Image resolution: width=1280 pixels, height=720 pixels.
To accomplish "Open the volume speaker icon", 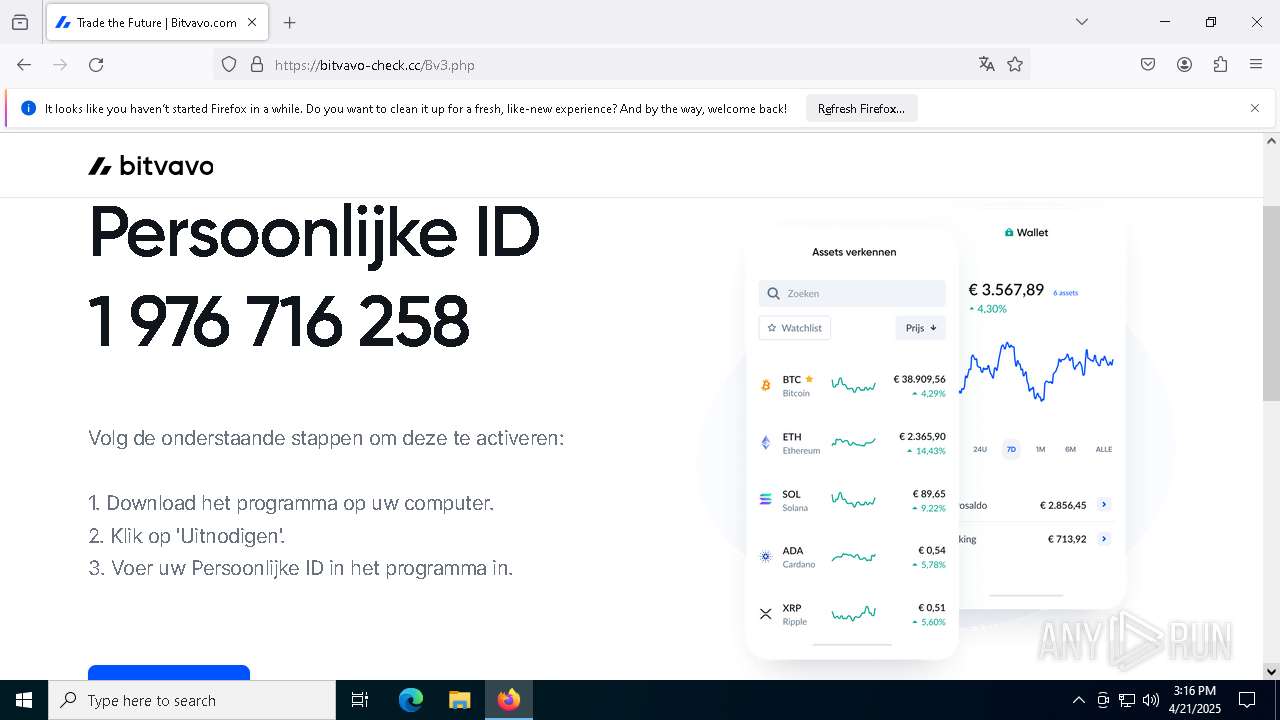I will pyautogui.click(x=1151, y=700).
